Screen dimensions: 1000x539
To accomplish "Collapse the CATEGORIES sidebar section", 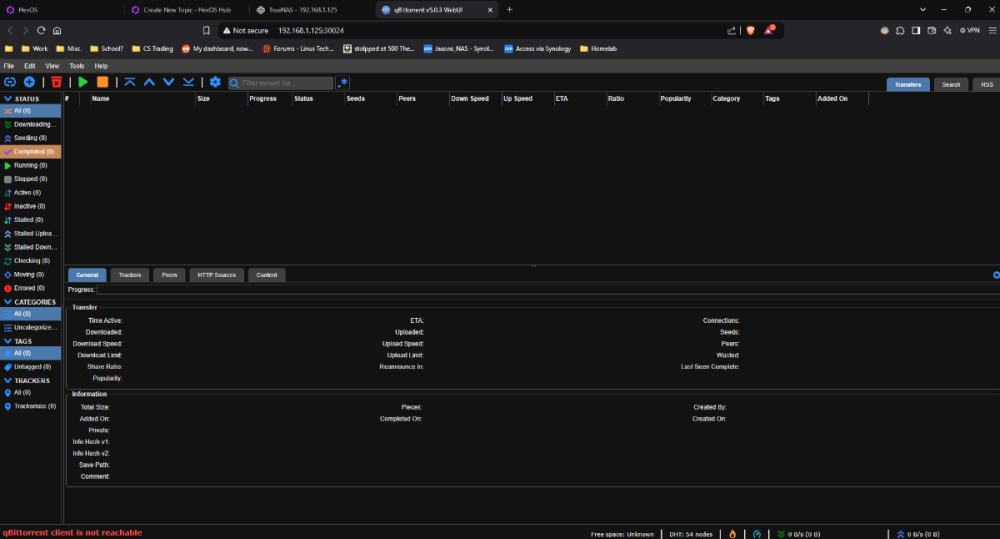I will 8,301.
